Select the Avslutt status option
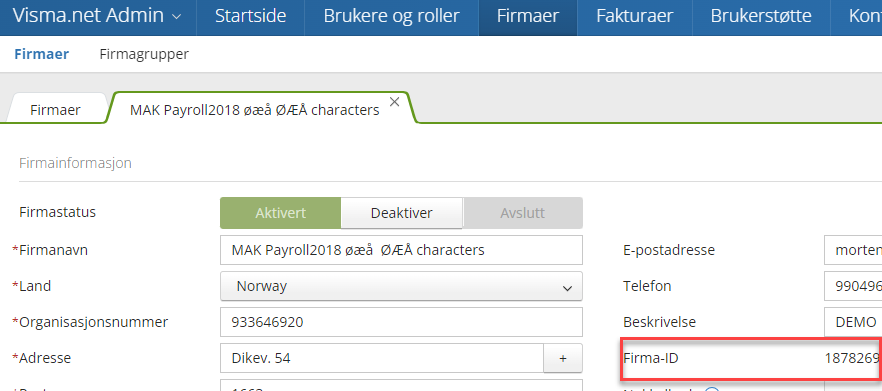The image size is (882, 391). pos(523,213)
